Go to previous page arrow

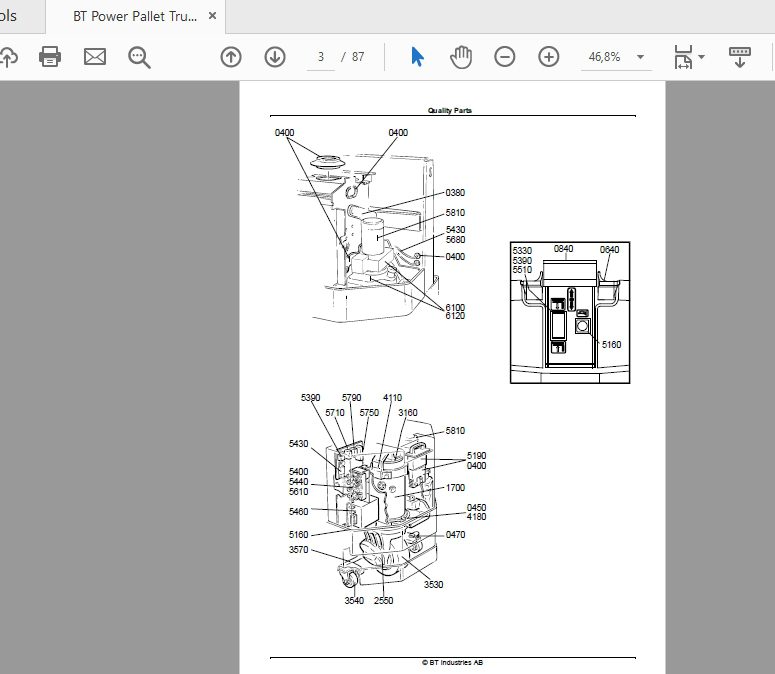pos(231,57)
